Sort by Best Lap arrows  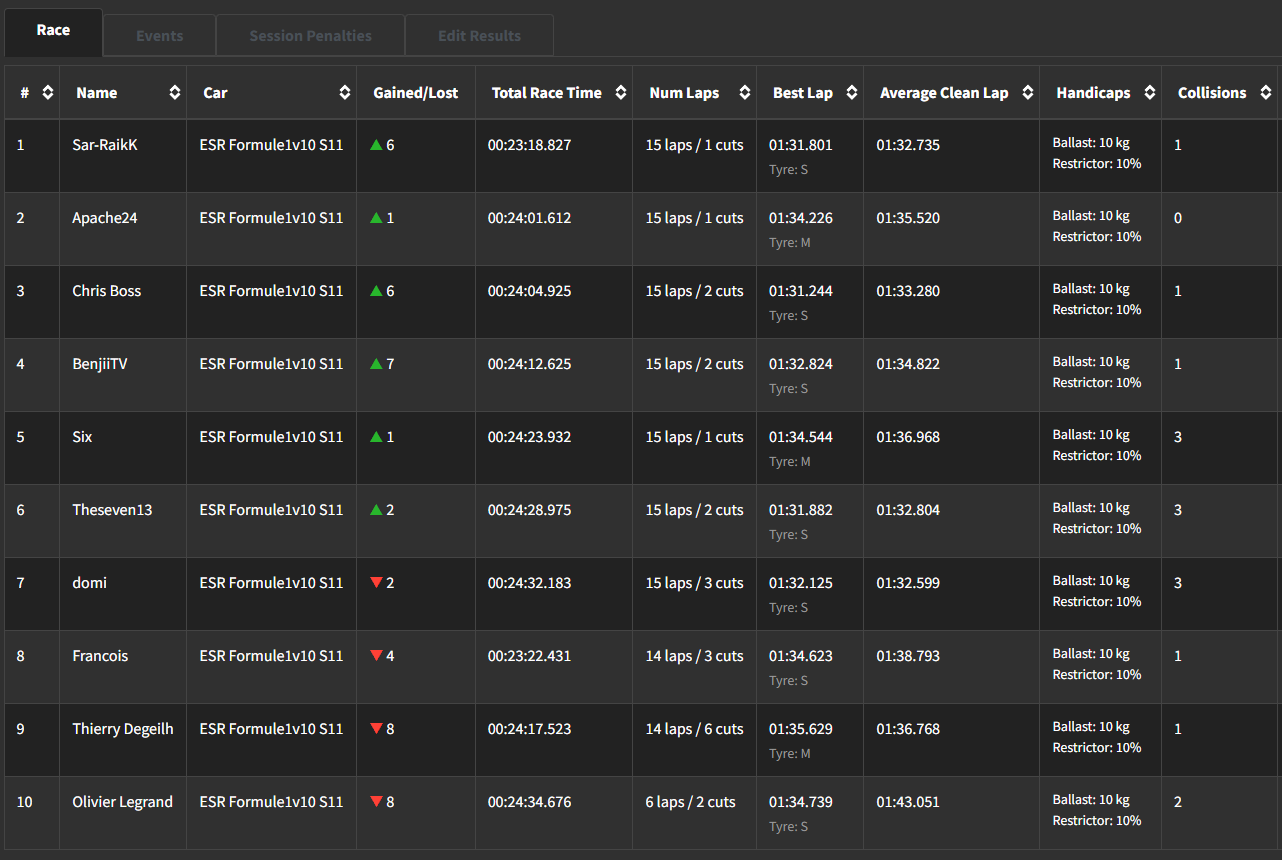[x=852, y=93]
